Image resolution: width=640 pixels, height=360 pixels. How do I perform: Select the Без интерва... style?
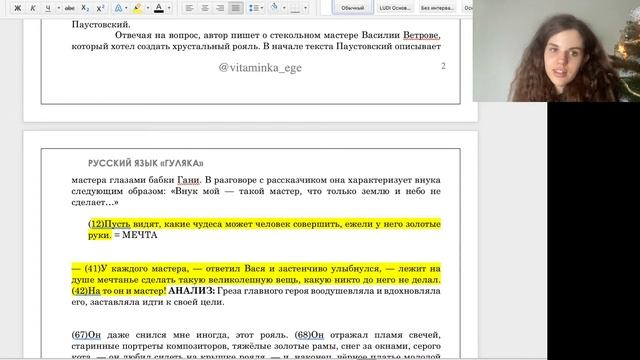pyautogui.click(x=437, y=8)
